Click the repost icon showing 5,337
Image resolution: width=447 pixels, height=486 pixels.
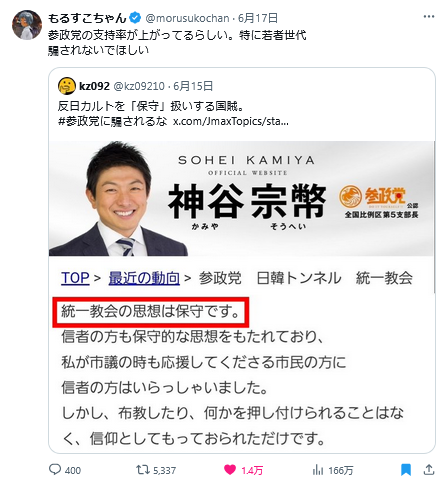coord(141,470)
